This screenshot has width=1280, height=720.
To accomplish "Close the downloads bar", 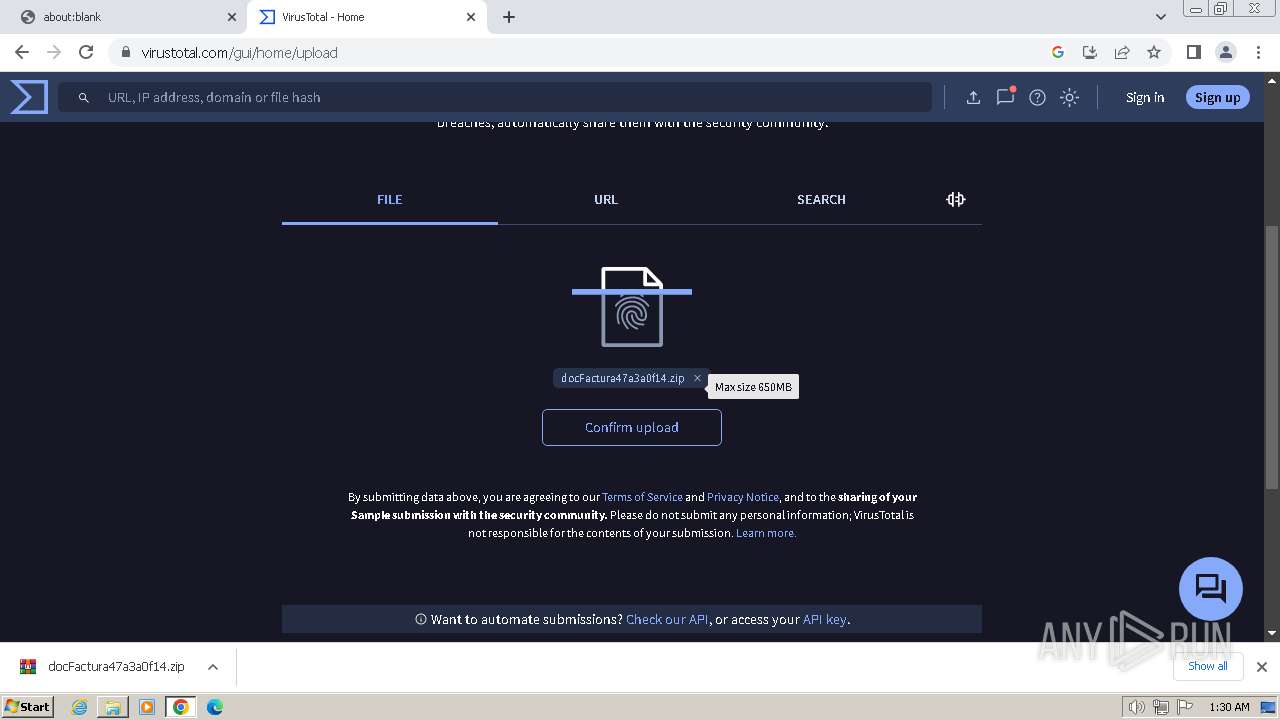I will [1261, 667].
